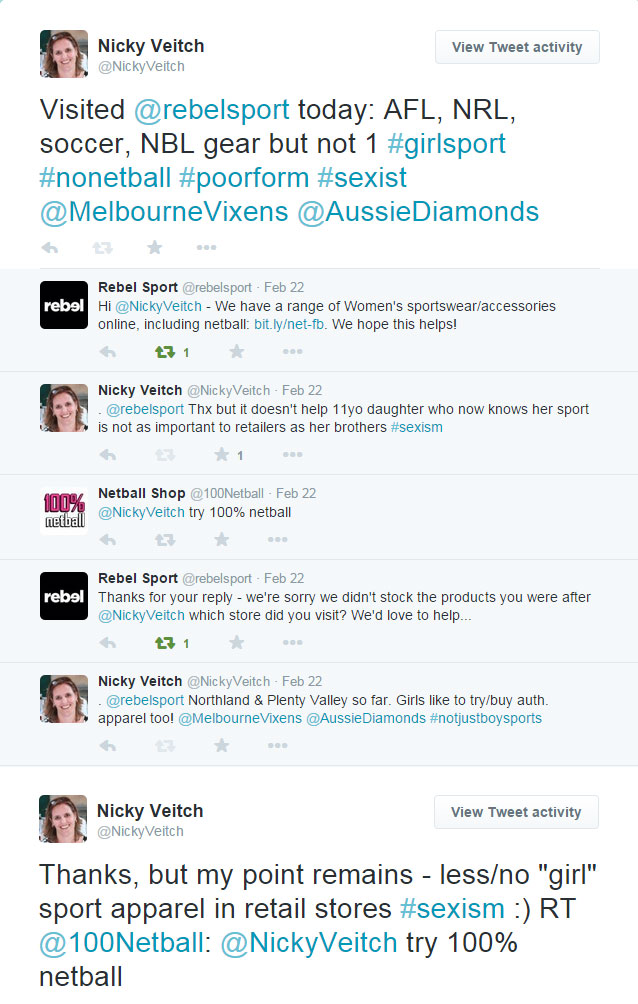Reply to the Northland & Plenty Valley tweet
Image resolution: width=638 pixels, height=1004 pixels.
[108, 745]
